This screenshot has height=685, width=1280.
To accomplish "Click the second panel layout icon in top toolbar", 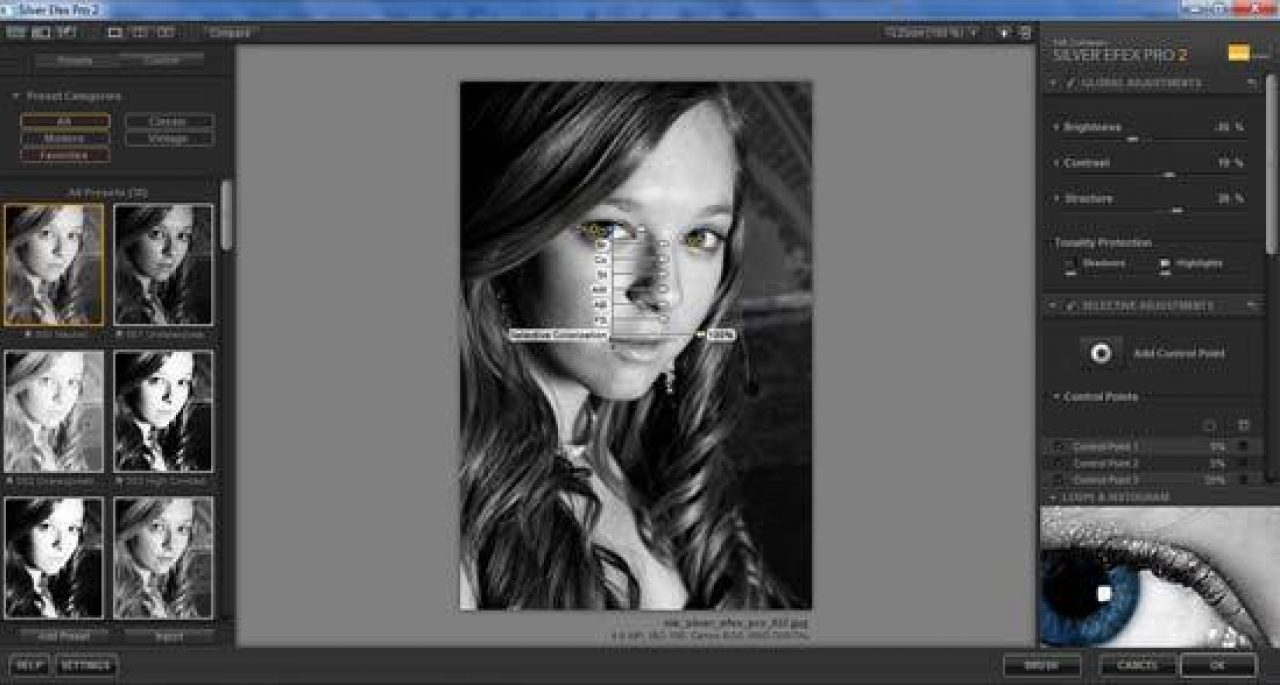I will [41, 32].
